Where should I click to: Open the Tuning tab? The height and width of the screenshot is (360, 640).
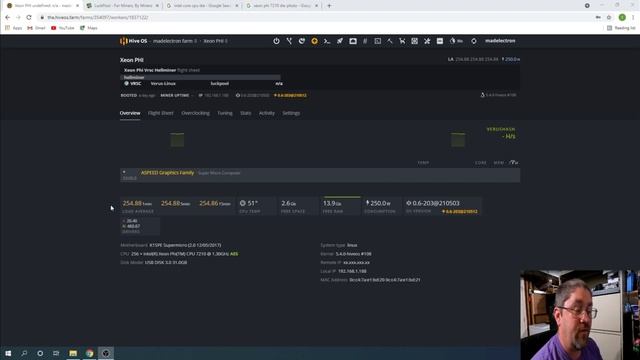coord(224,113)
